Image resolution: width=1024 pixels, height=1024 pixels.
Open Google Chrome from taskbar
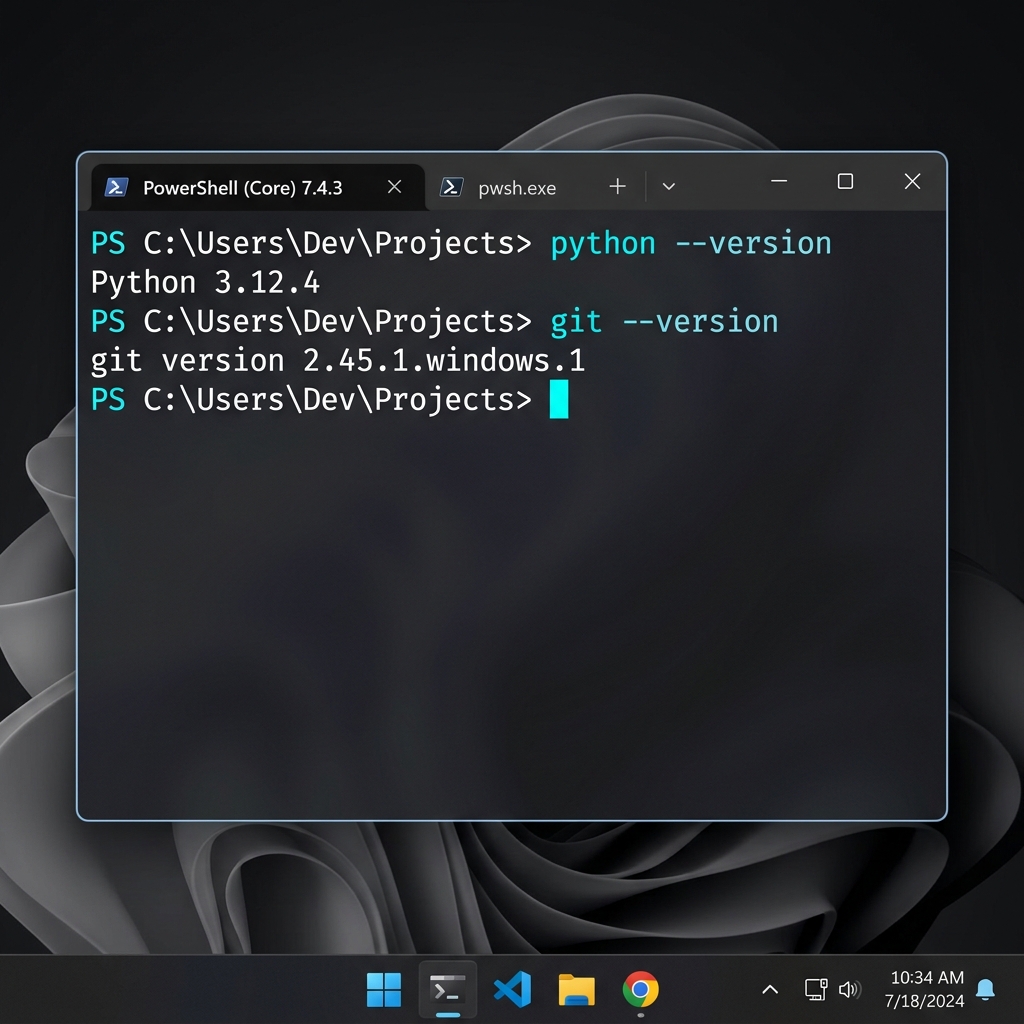641,990
